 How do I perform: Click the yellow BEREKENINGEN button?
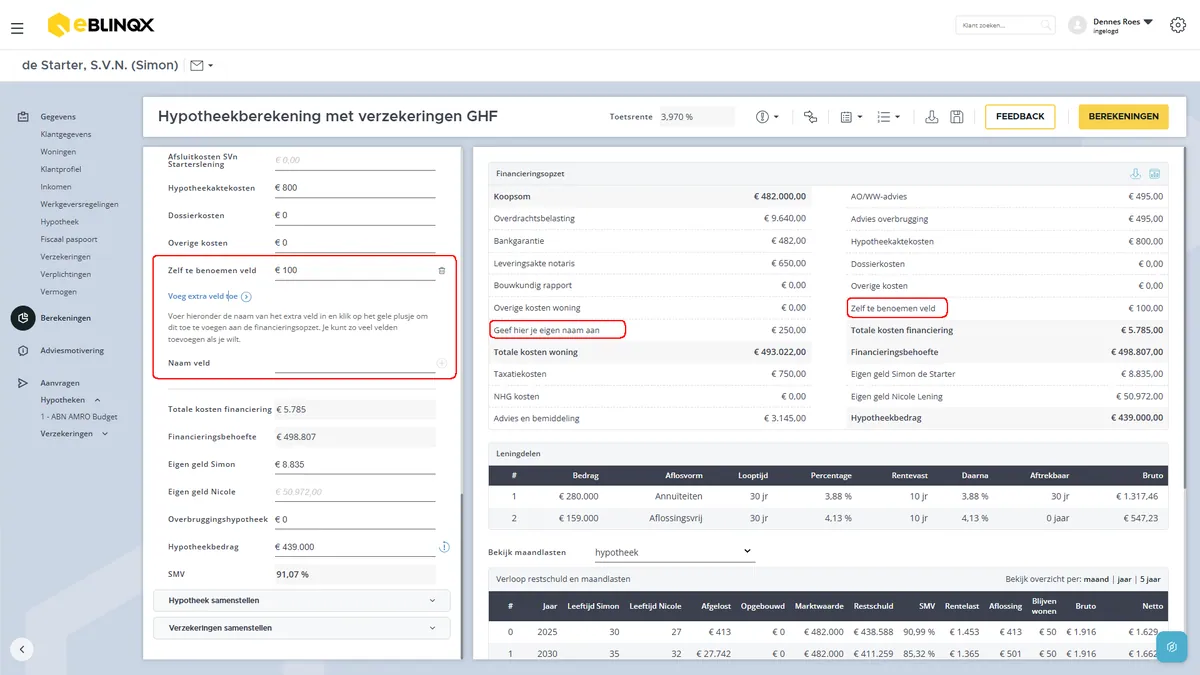pyautogui.click(x=1124, y=117)
